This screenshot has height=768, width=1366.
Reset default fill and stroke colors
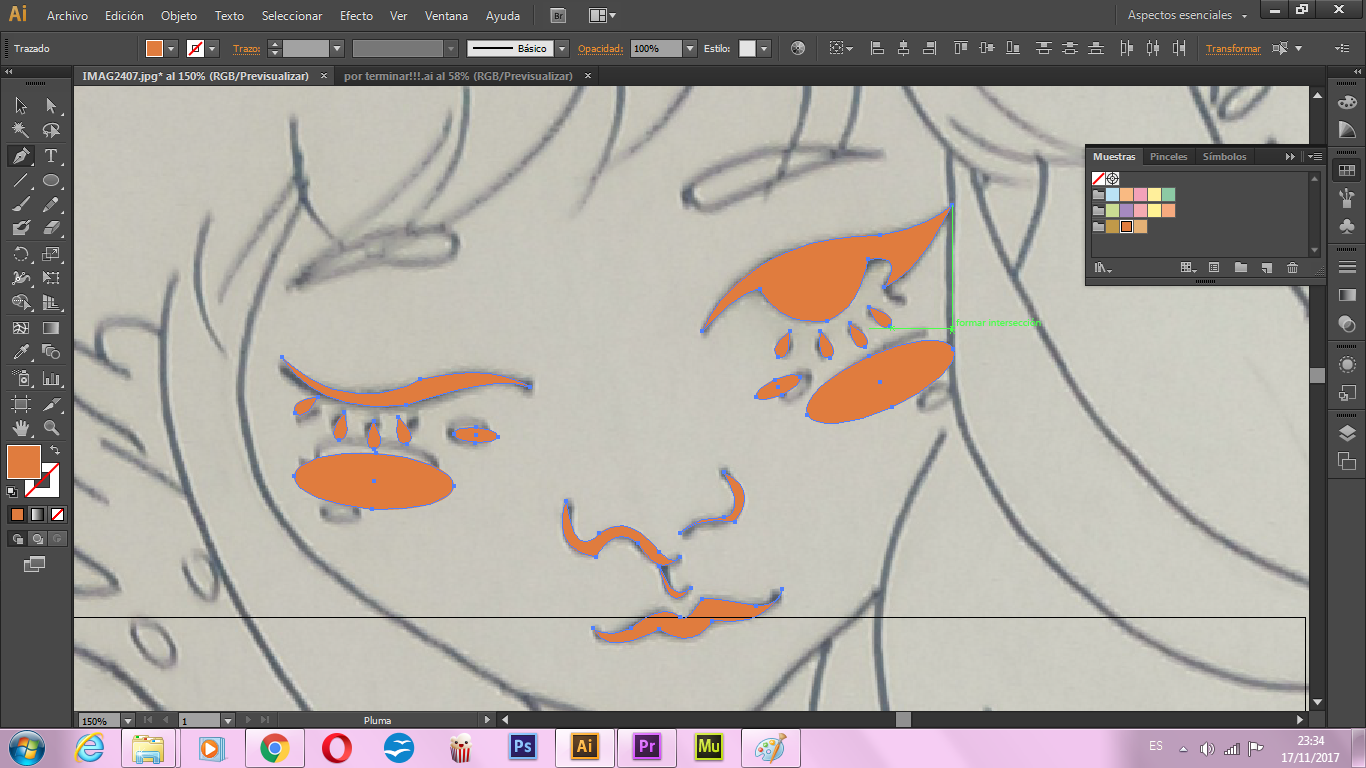[x=12, y=492]
